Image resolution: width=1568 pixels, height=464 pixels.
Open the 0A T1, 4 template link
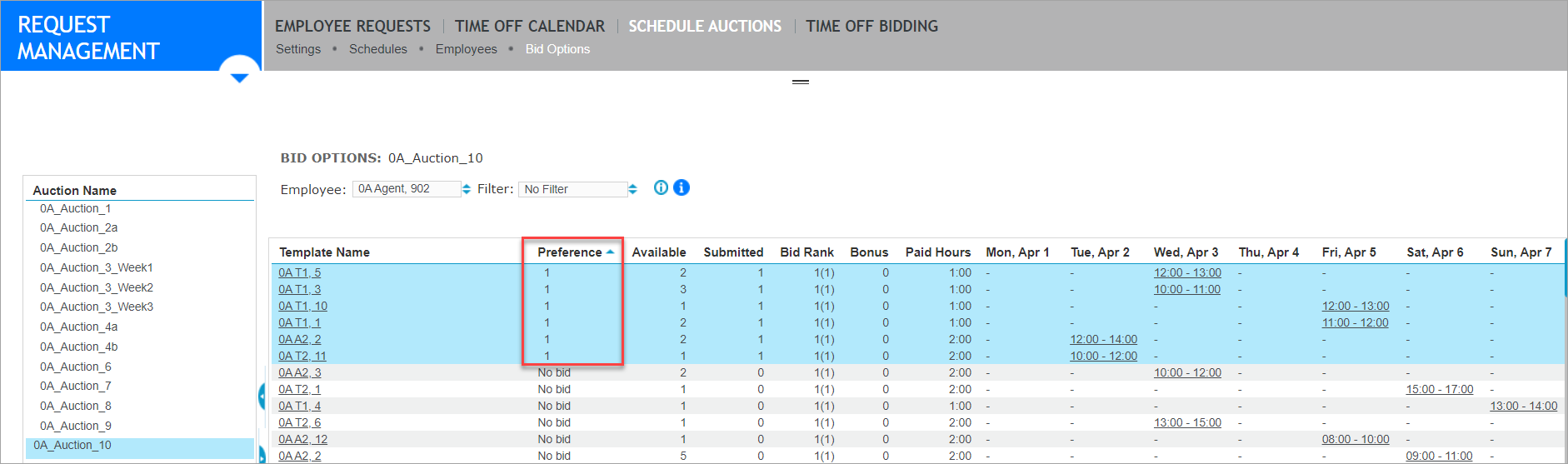click(x=300, y=406)
